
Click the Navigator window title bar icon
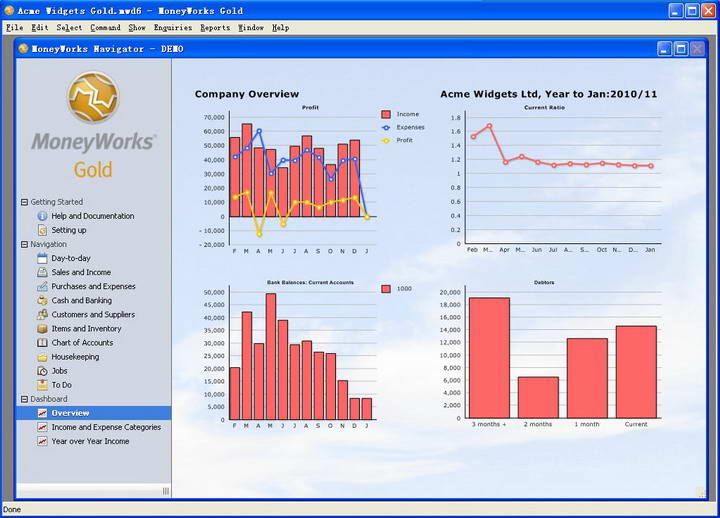click(x=23, y=48)
